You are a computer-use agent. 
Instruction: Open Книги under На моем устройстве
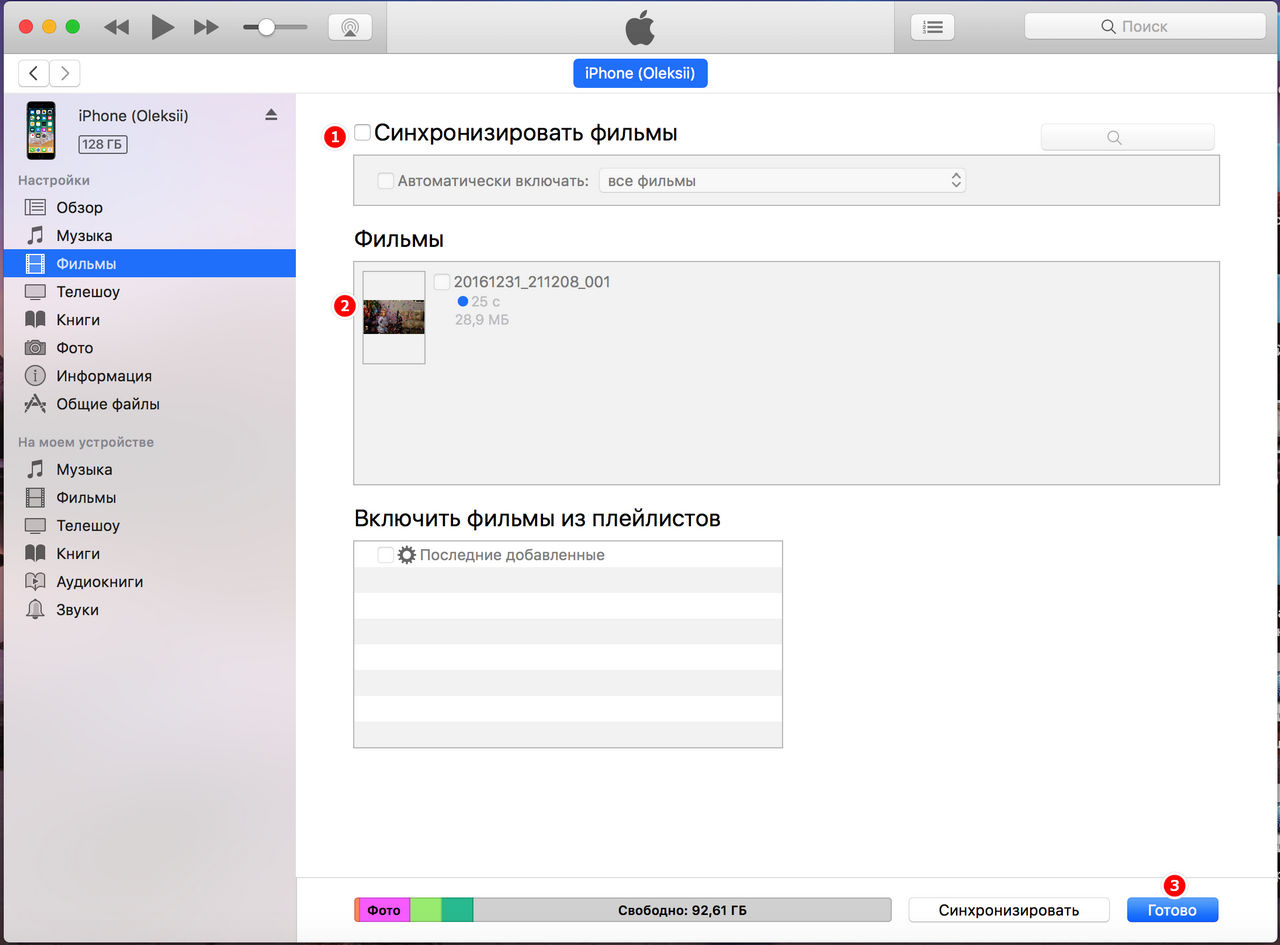148,554
